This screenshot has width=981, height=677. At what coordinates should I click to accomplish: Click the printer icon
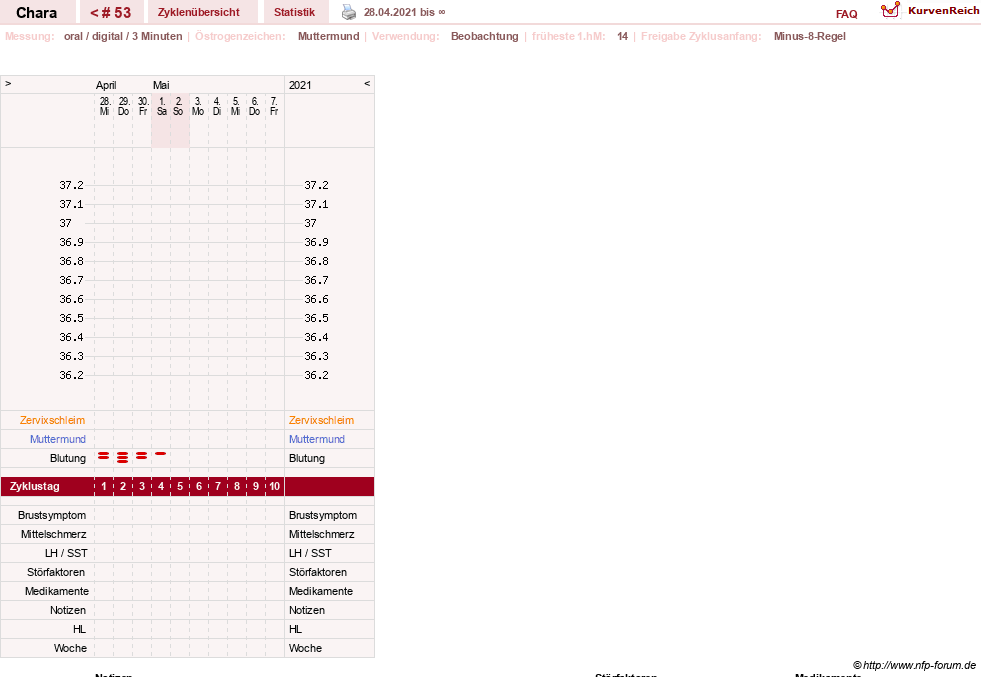click(348, 12)
